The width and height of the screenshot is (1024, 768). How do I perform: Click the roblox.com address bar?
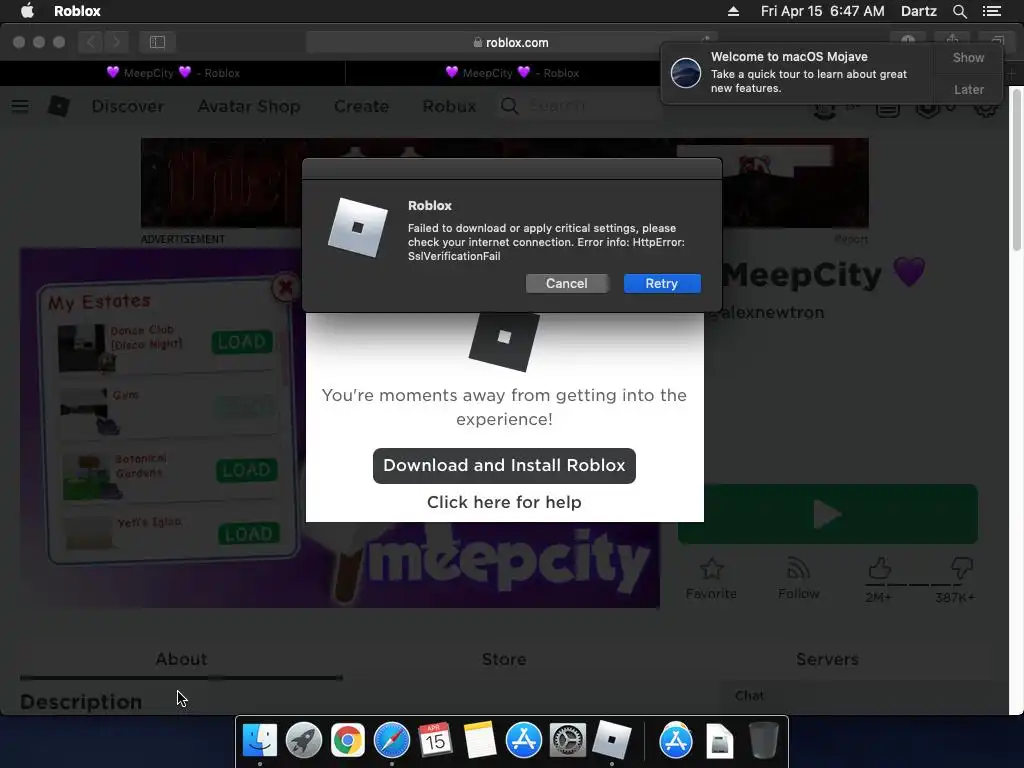click(511, 42)
